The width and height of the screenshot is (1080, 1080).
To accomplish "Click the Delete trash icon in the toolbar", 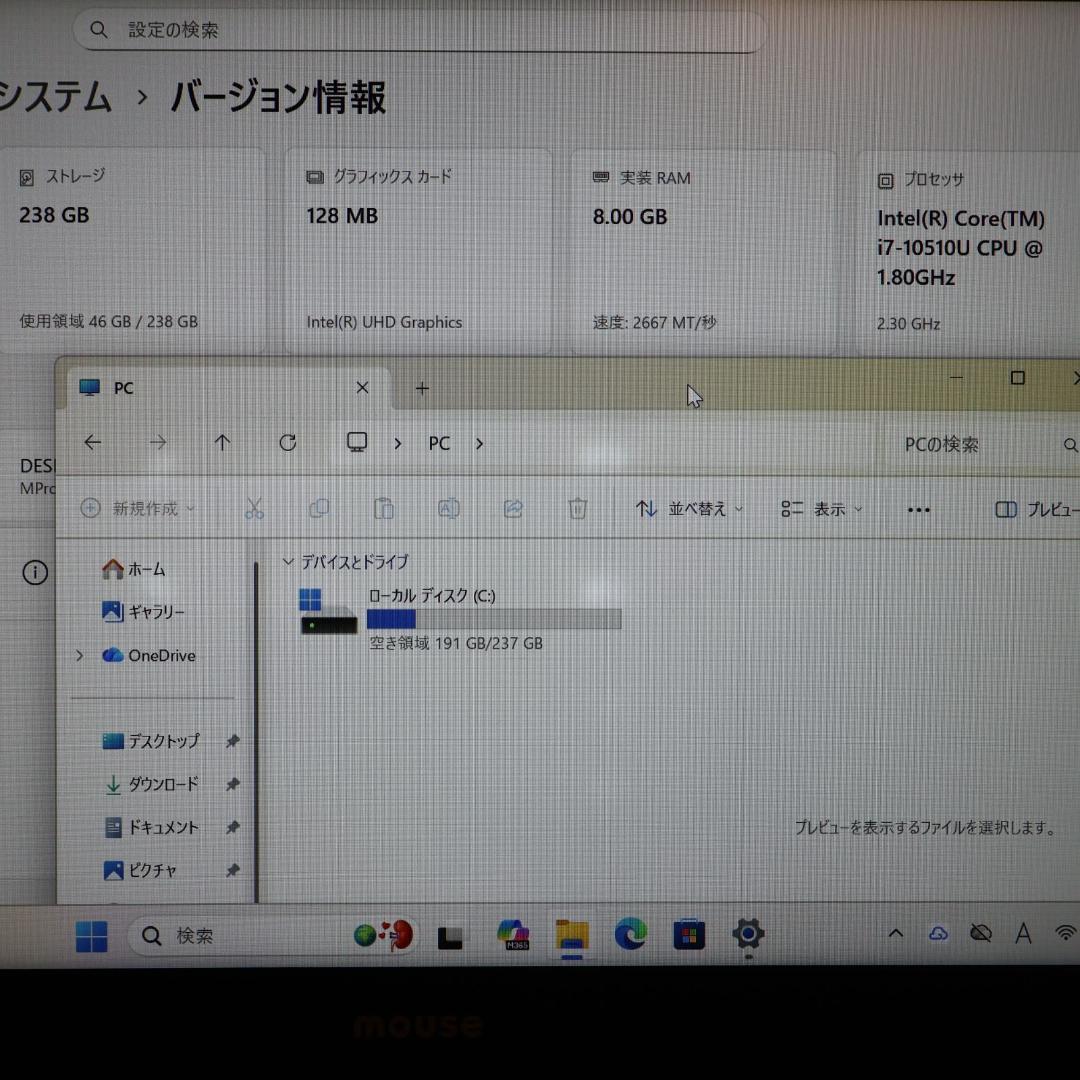I will tap(577, 508).
